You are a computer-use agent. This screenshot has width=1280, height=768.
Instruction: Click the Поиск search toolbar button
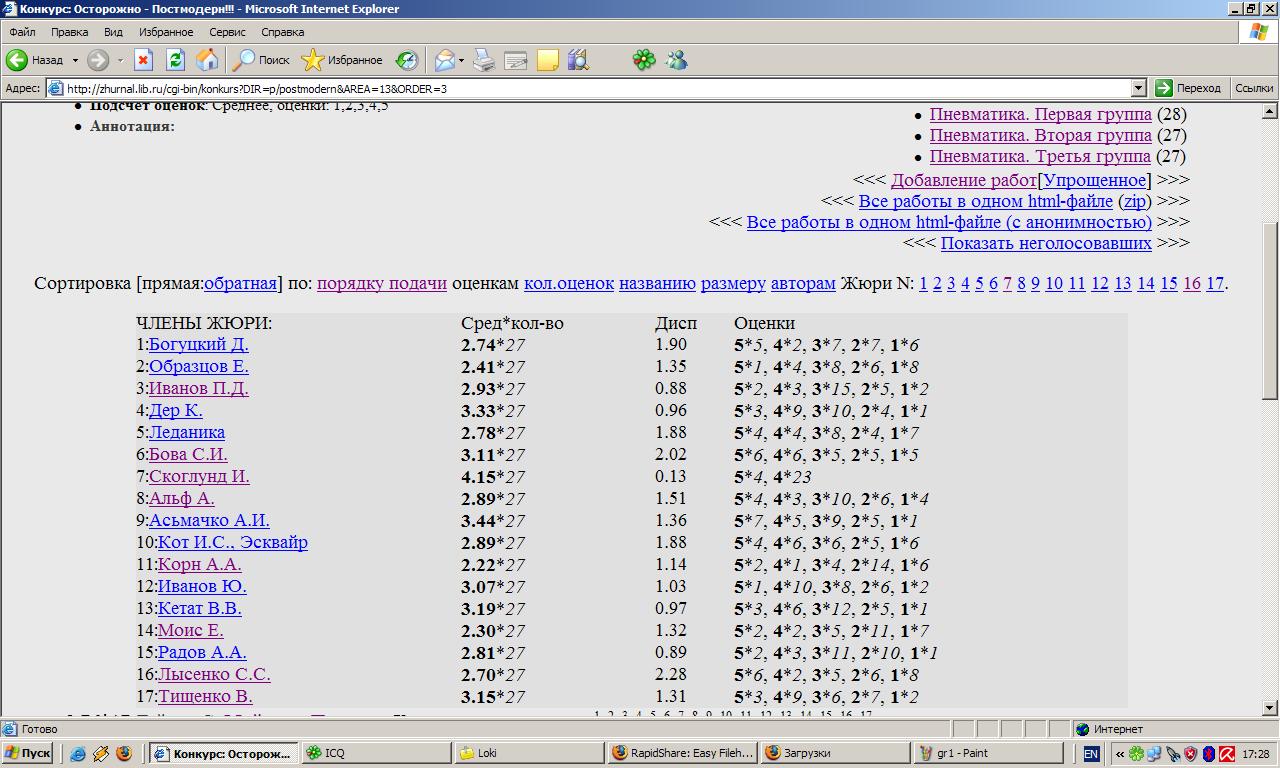(x=262, y=60)
